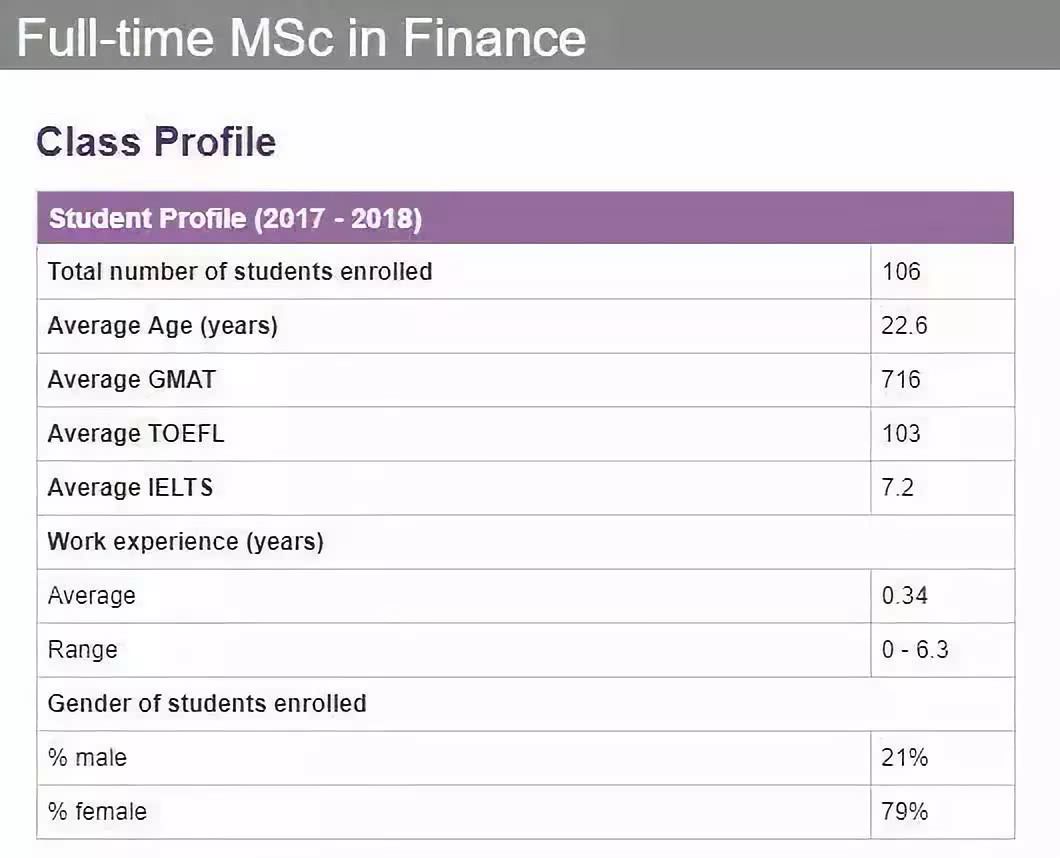Click the Gender of students enrolled row
Screen dimensions: 1060x858
point(525,704)
